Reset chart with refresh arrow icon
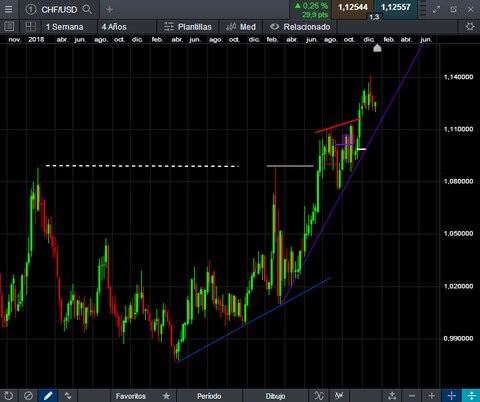Screen dimensions: 480x402 pos(9,396)
